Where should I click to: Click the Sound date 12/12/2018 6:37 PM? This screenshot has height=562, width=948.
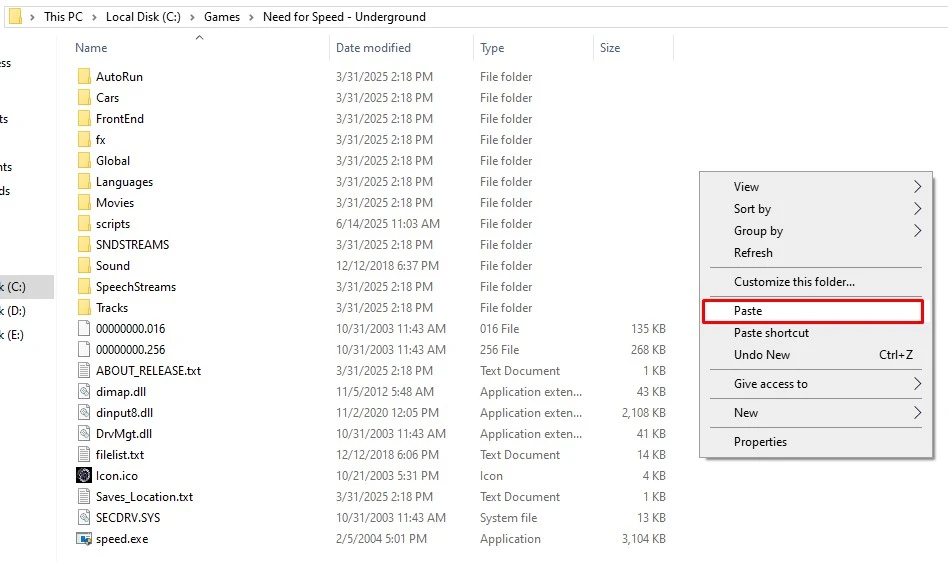[x=388, y=266]
